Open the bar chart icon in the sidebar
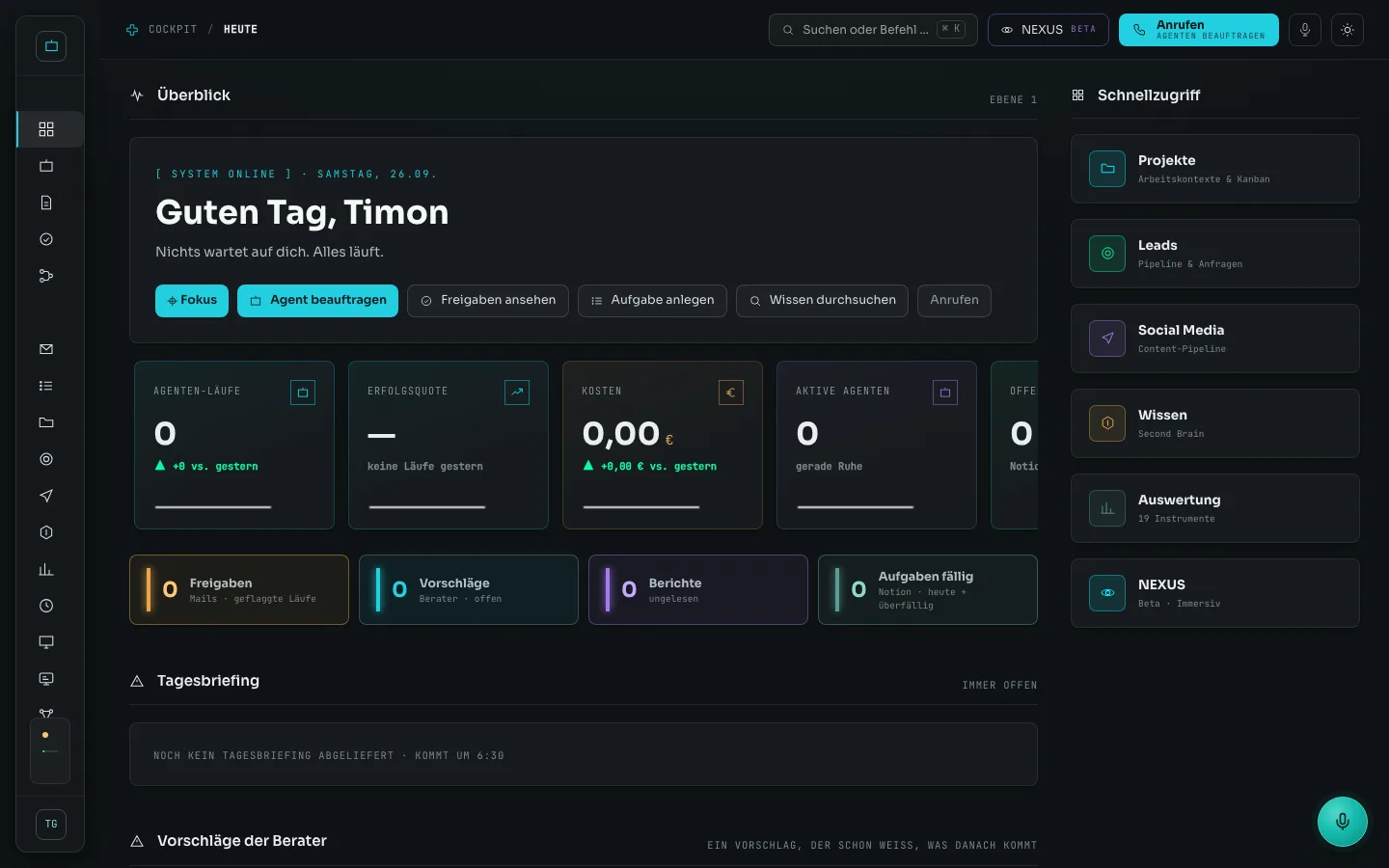The width and height of the screenshot is (1389, 868). coord(46,569)
